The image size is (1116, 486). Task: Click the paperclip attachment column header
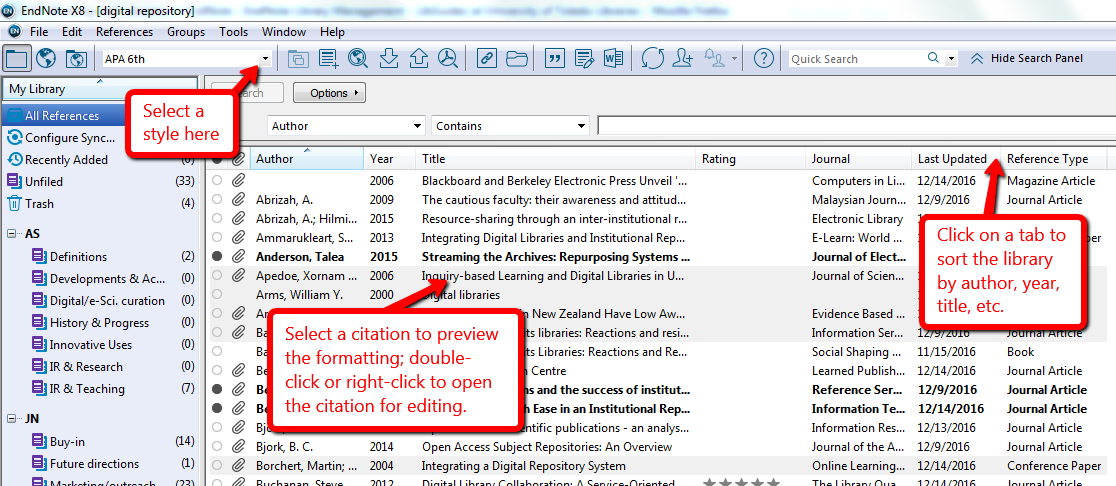tap(238, 159)
